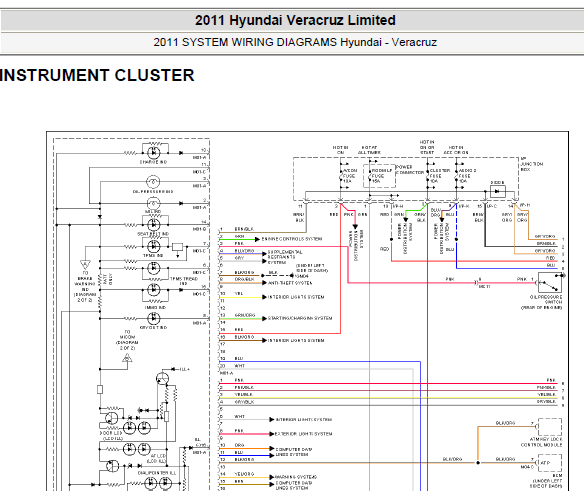Click 'INTERIOR LIGHTS SYSTEM' beside the YEL wire
Image resolution: width=584 pixels, height=491 pixels.
click(x=296, y=297)
